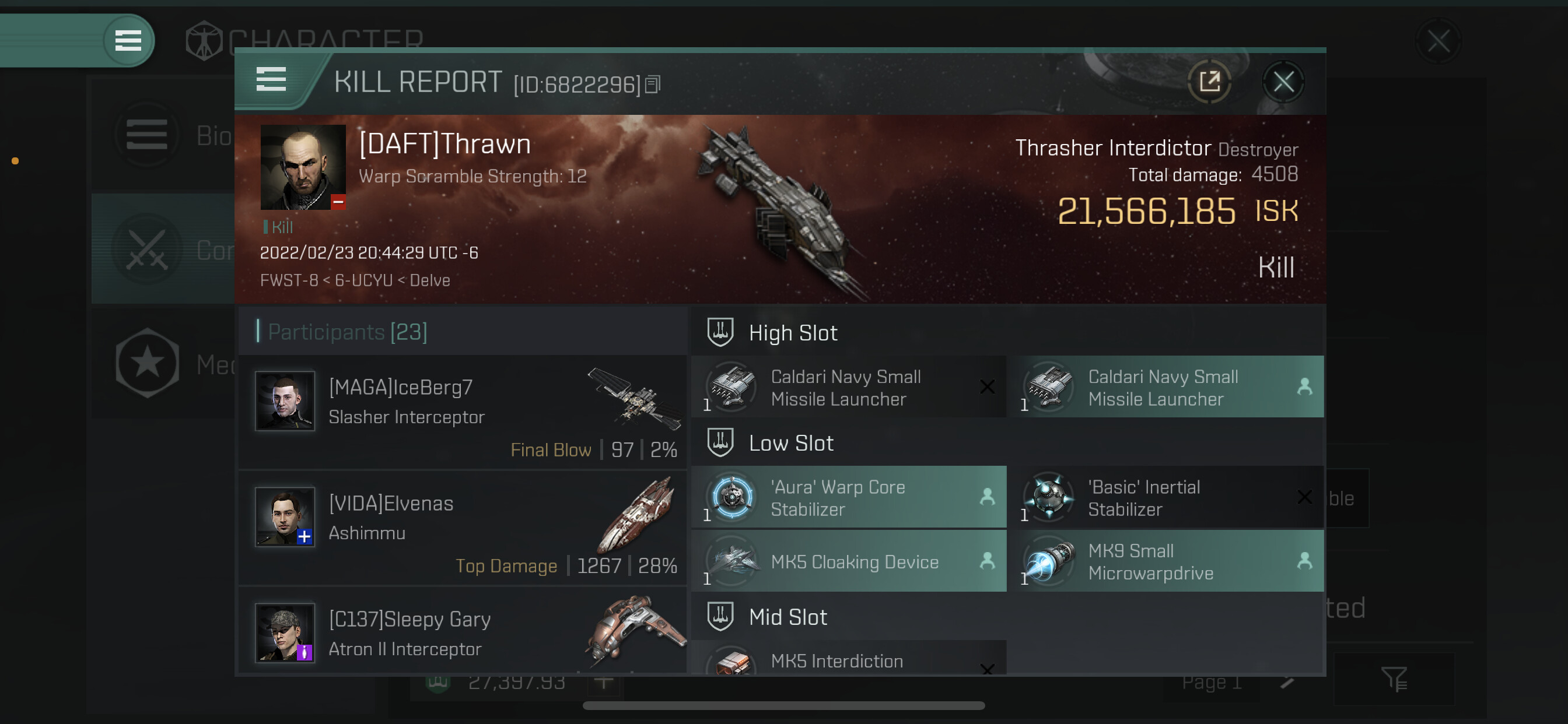Viewport: 1568px width, 724px height.
Task: Open Thrawn's character portrait
Action: (x=303, y=167)
